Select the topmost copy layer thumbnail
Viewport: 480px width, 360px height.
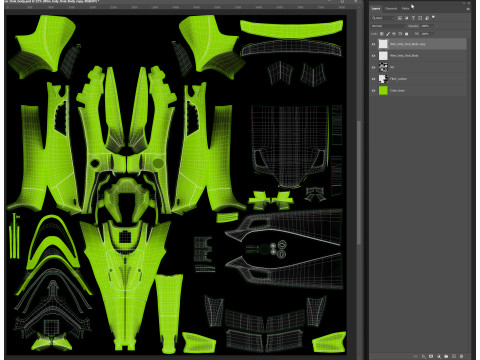click(x=383, y=44)
